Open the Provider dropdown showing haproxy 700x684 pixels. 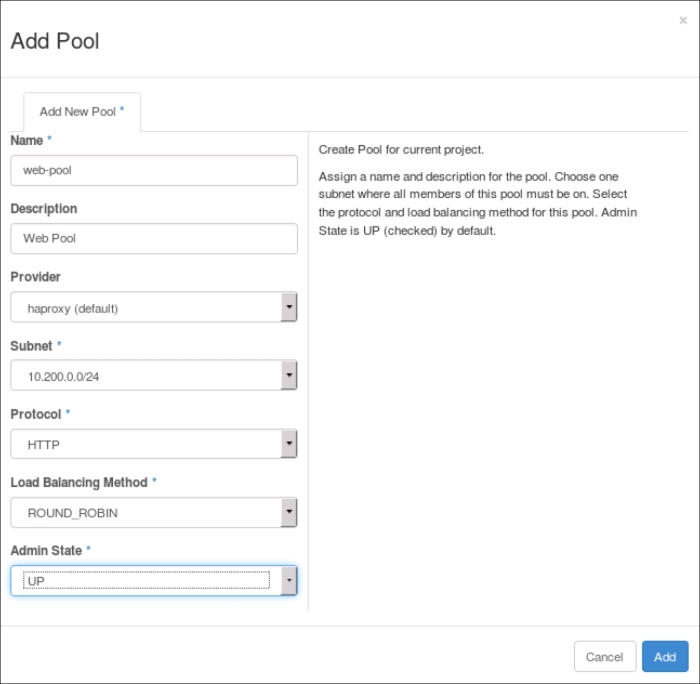[x=154, y=308]
